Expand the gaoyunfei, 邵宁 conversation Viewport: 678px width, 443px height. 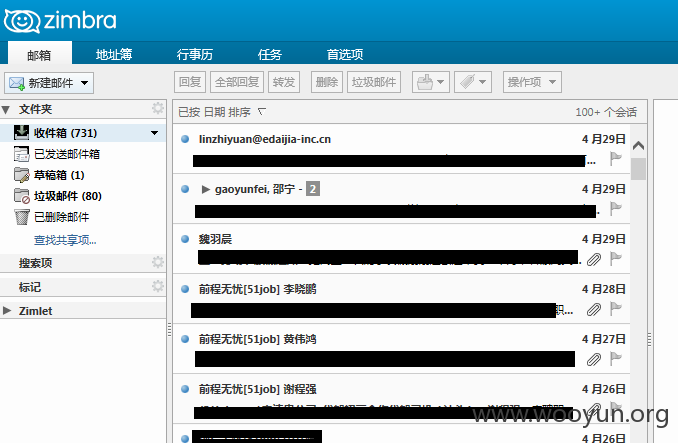pos(205,189)
